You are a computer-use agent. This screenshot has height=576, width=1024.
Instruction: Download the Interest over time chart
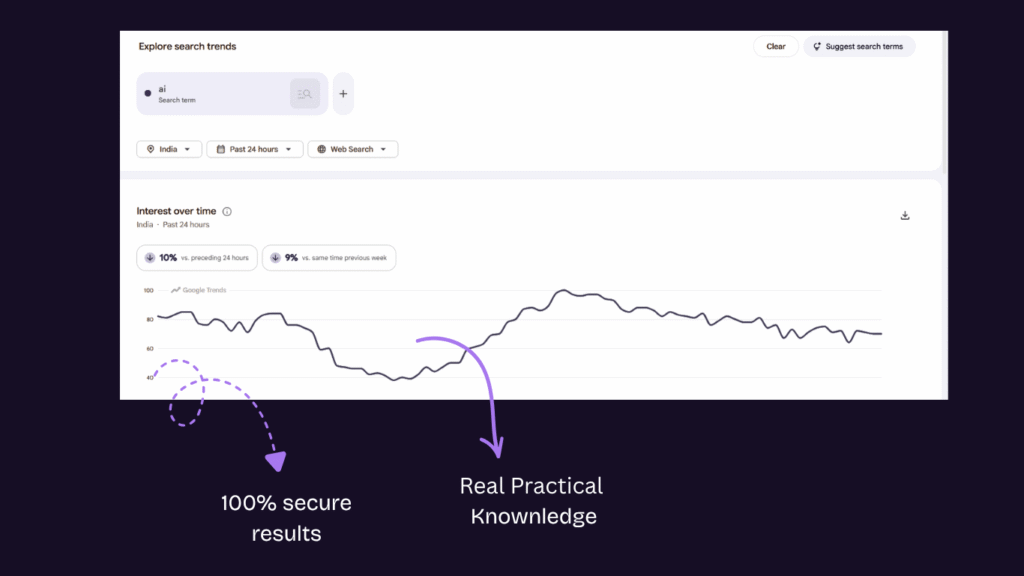pos(905,216)
